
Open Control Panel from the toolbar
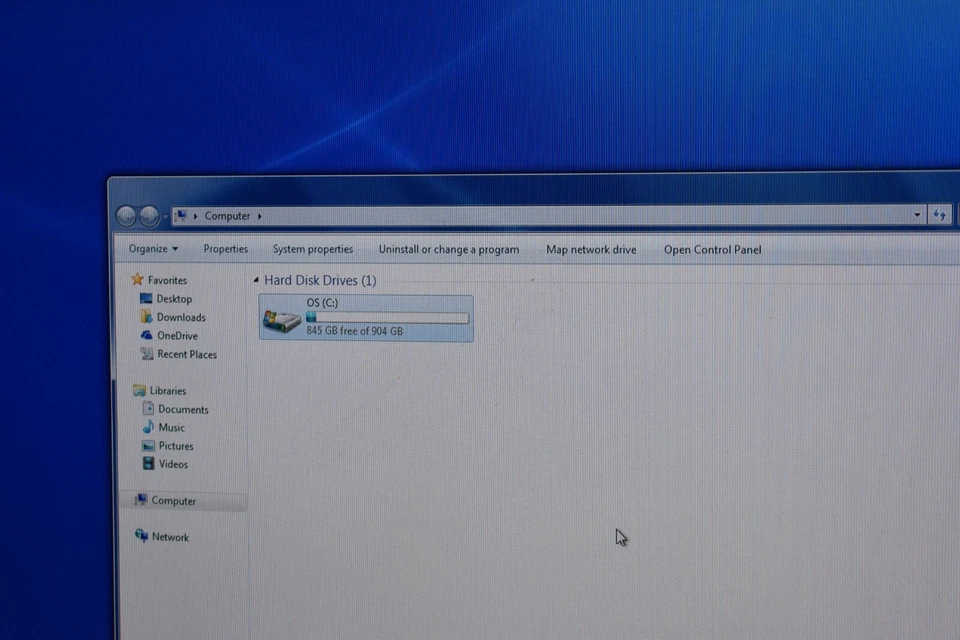coord(712,249)
